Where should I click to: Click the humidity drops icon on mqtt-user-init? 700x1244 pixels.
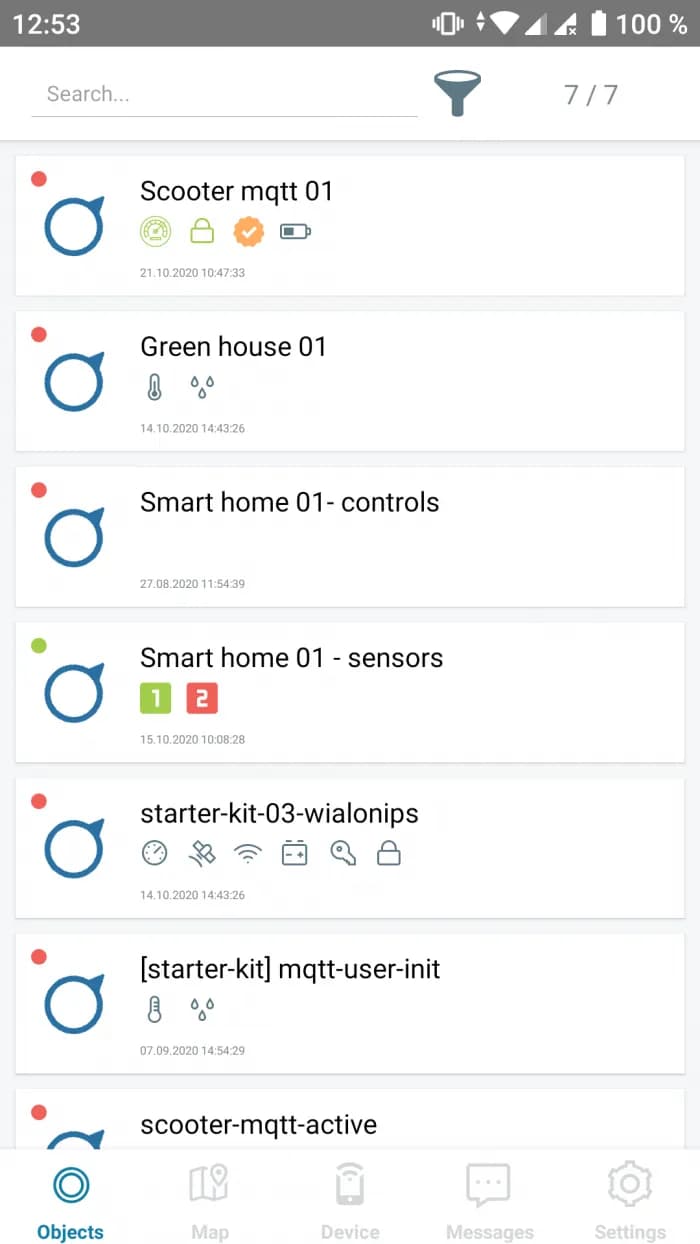coord(202,1010)
